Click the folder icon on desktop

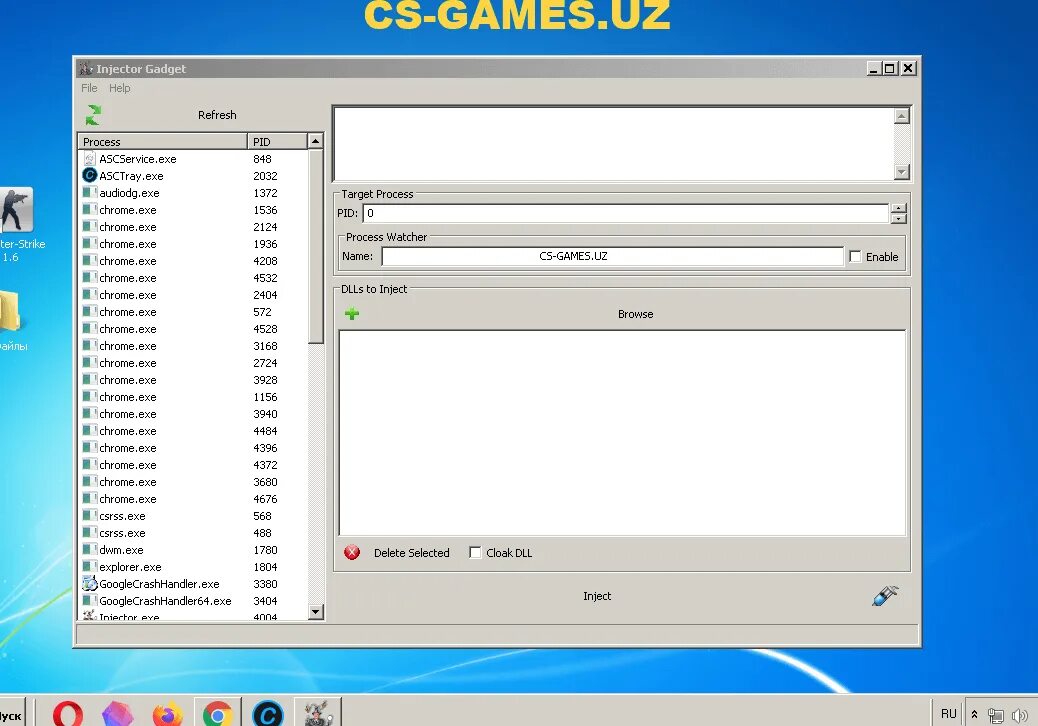coord(11,311)
